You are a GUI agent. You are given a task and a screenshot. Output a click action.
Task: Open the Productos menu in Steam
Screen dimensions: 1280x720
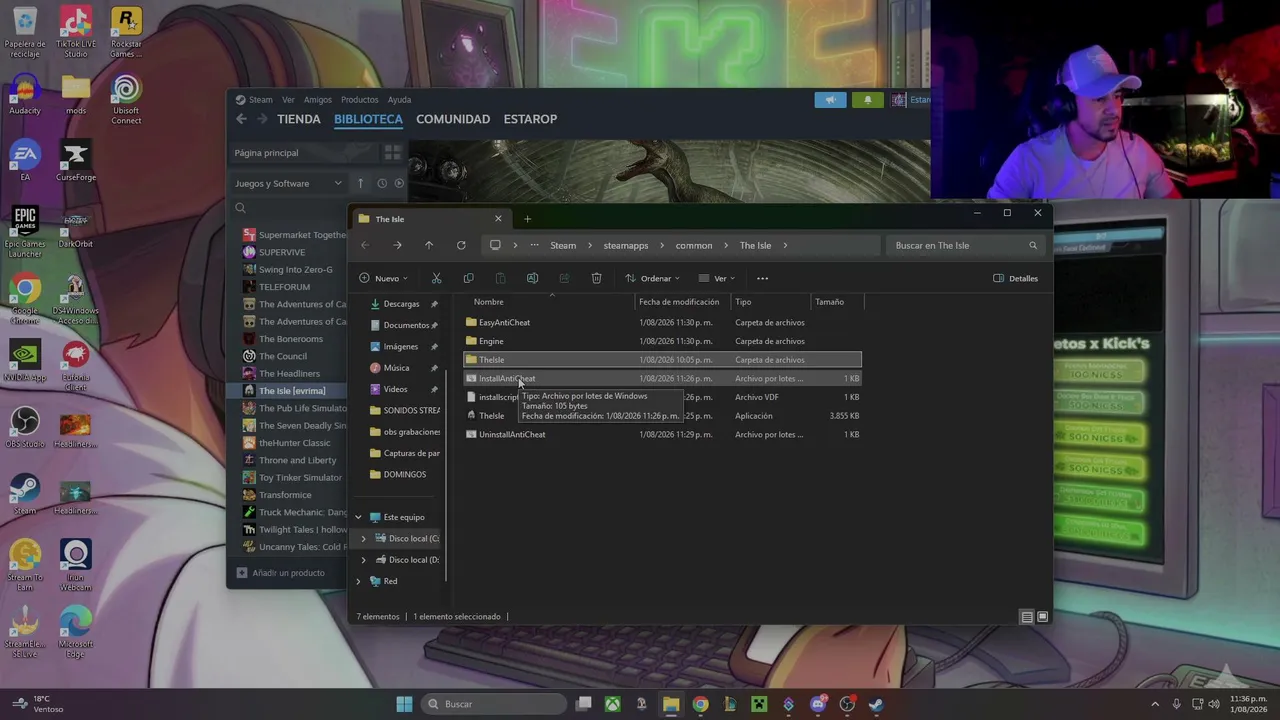click(359, 100)
